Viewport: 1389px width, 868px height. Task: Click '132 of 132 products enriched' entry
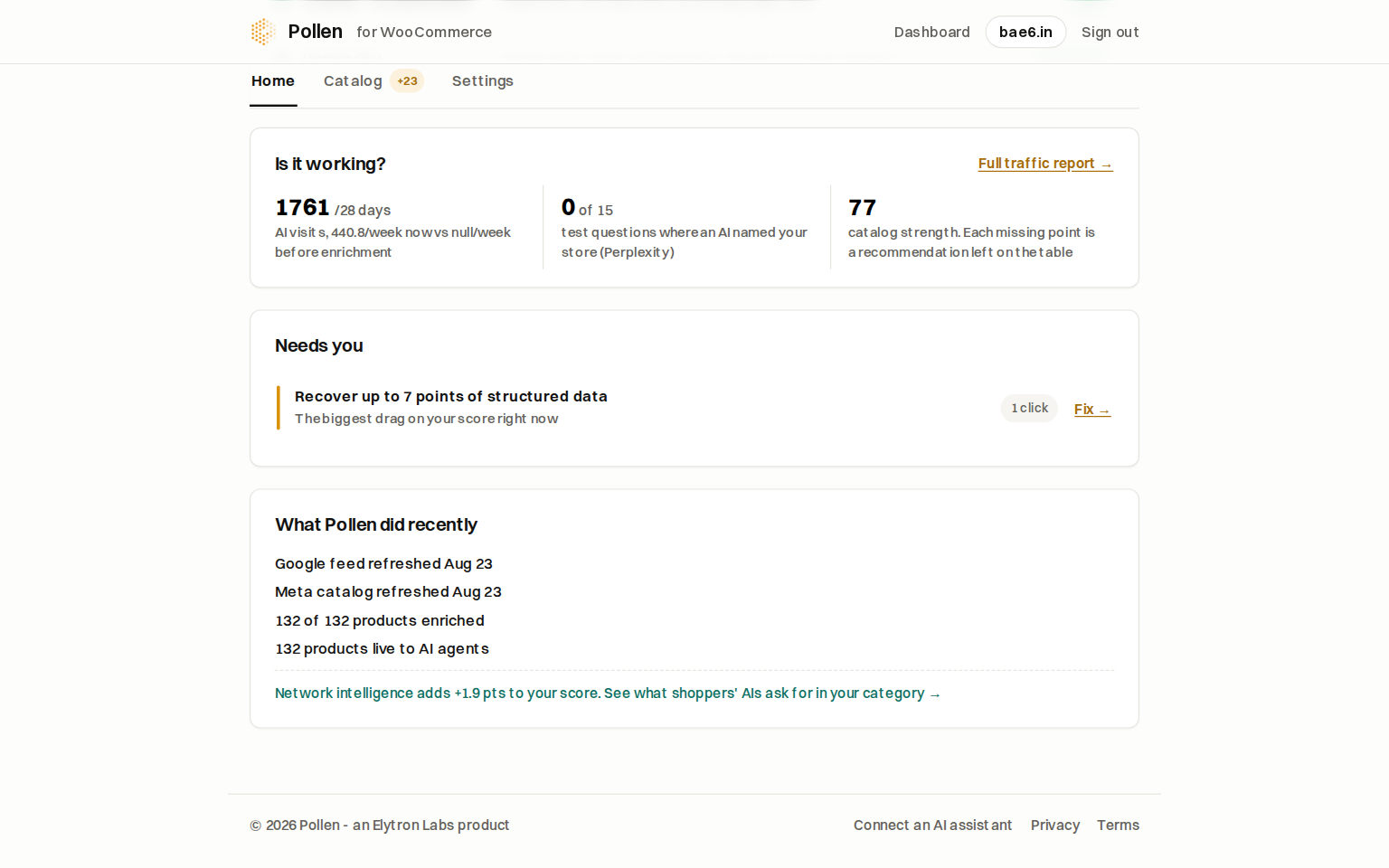380,620
